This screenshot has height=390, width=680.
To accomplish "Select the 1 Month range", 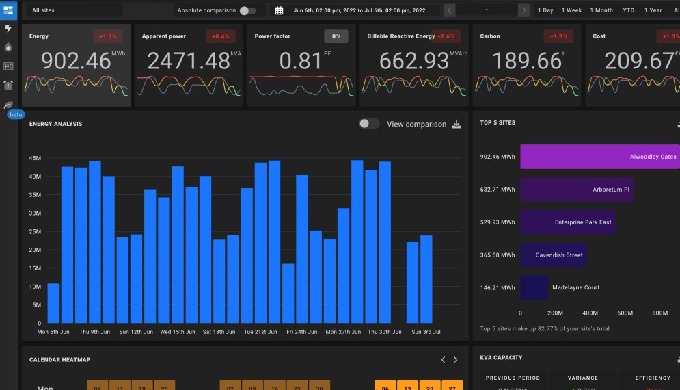I will pos(601,10).
